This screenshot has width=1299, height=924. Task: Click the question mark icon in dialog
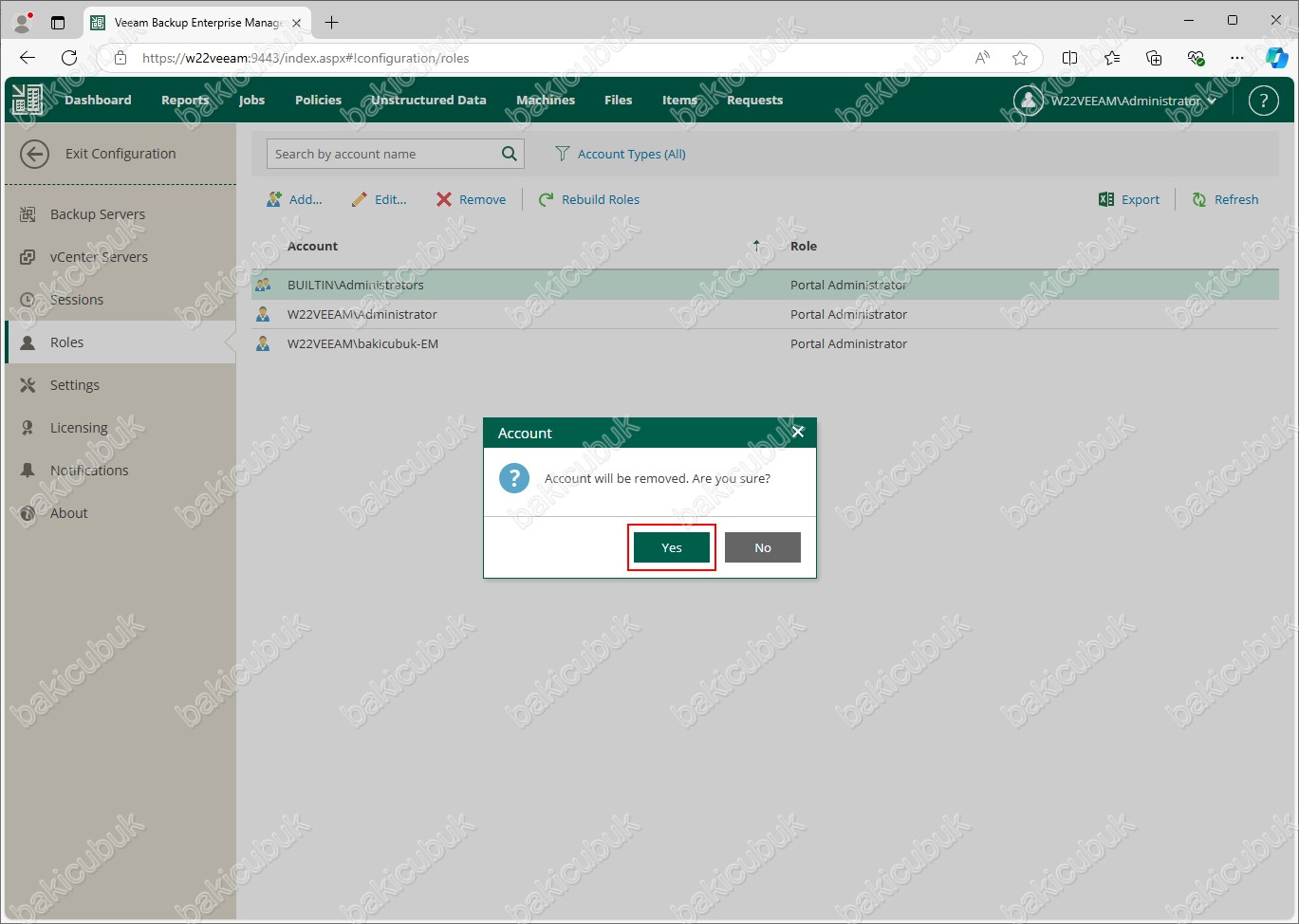tap(514, 478)
